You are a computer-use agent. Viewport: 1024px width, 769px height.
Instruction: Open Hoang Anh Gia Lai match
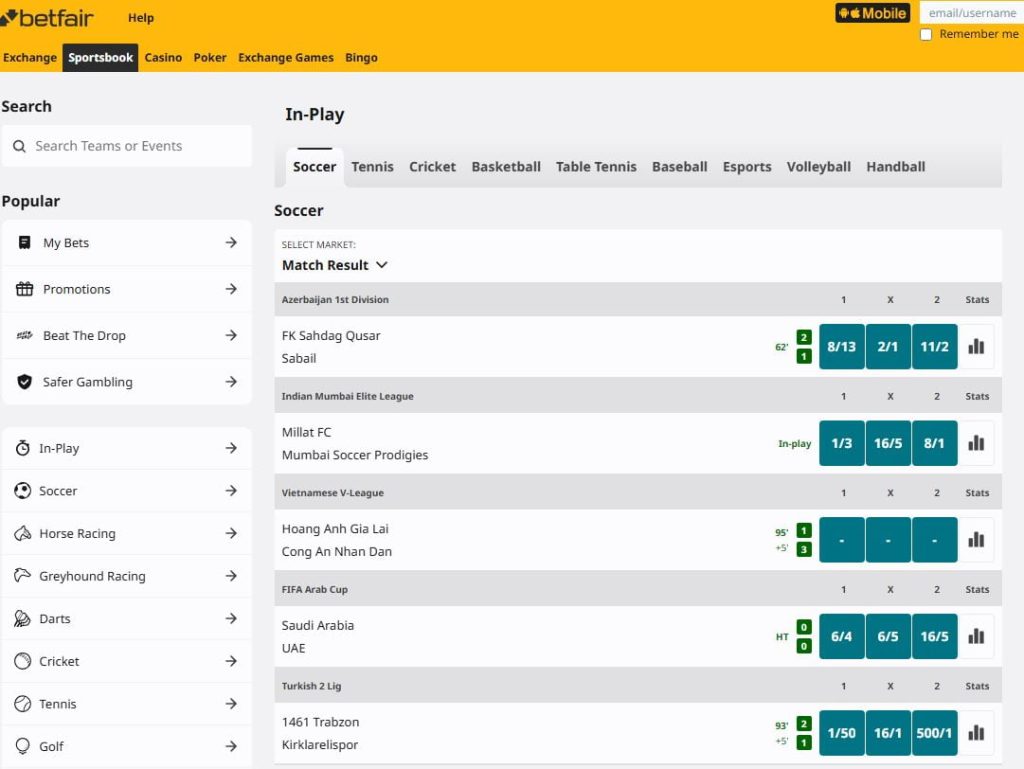point(336,540)
